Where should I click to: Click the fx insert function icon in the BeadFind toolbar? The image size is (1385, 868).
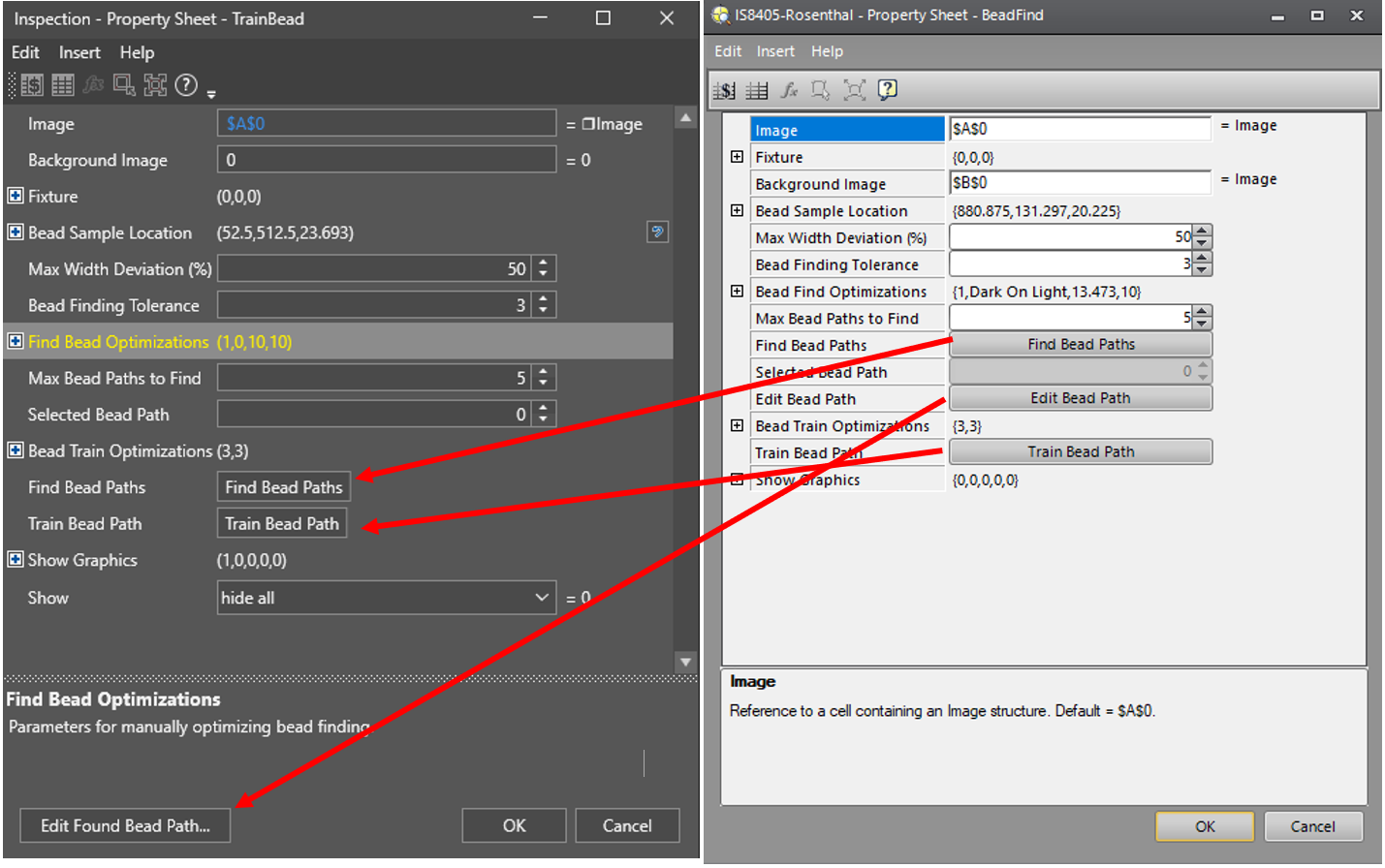coord(790,90)
